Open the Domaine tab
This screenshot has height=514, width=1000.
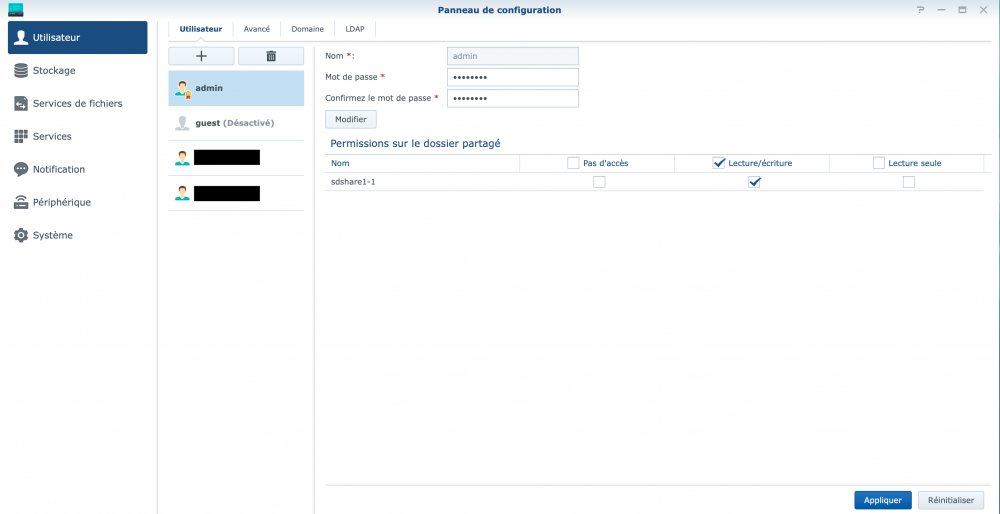(x=307, y=29)
